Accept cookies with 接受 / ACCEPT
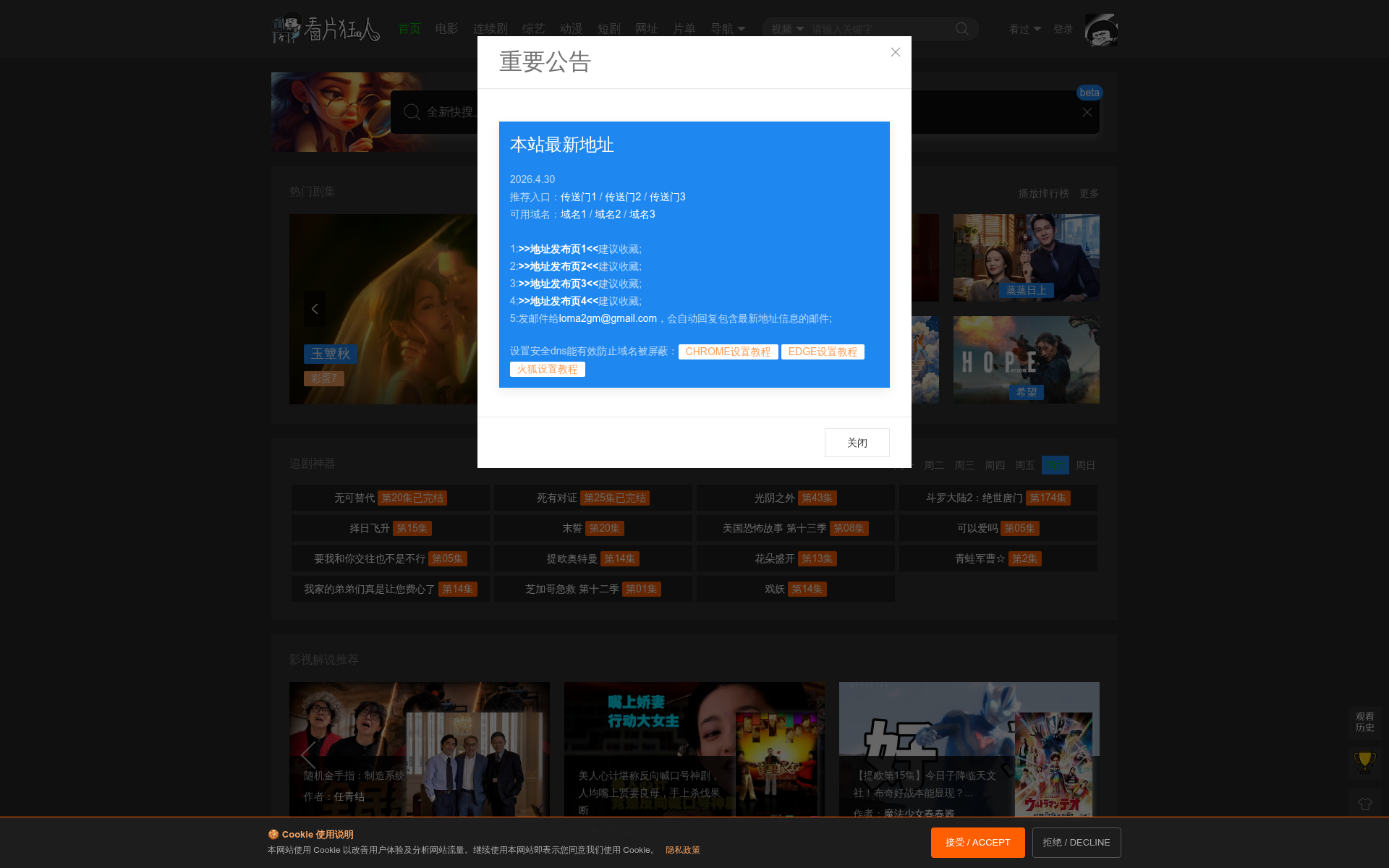 [977, 843]
